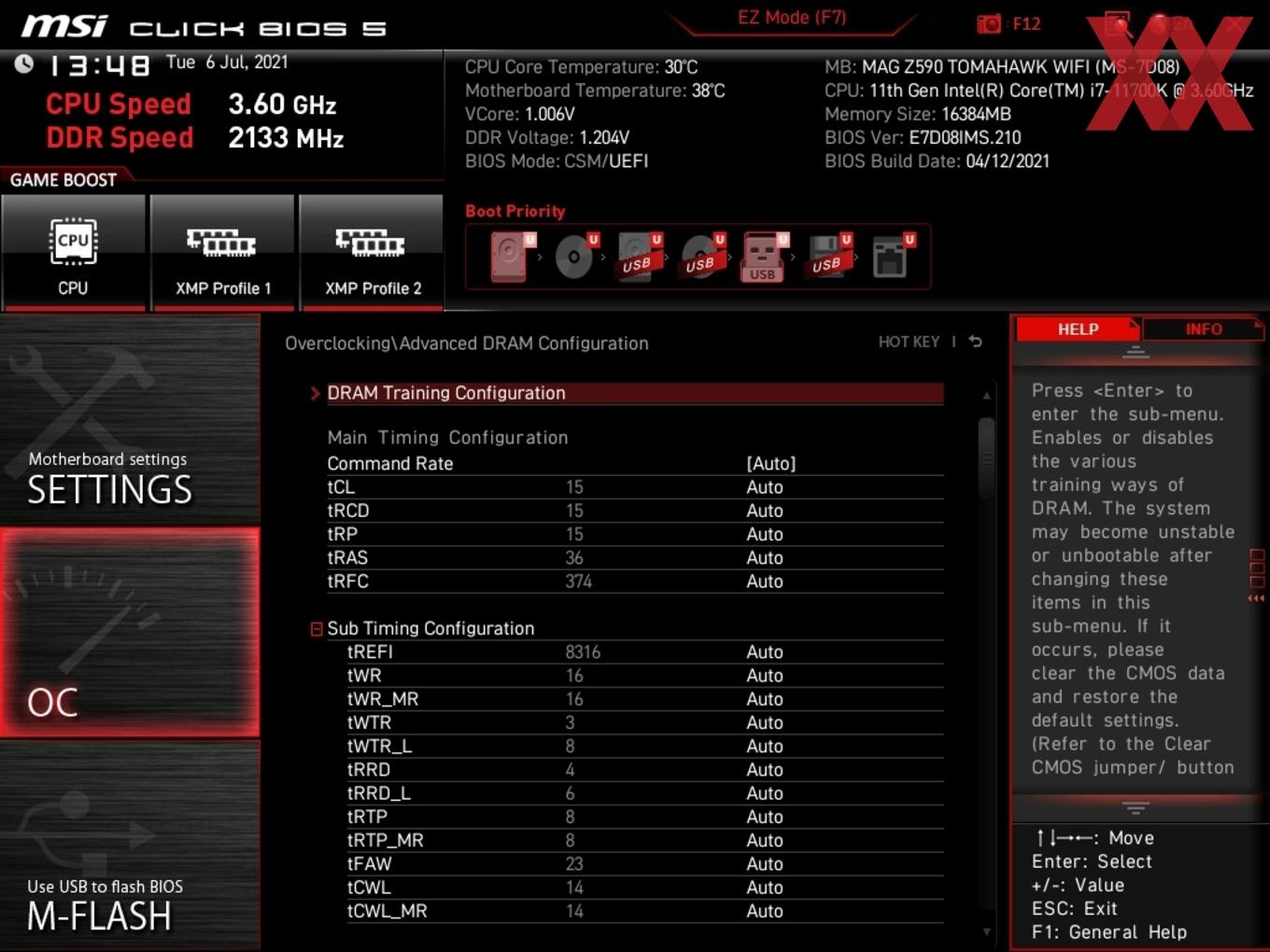Click the Main Timing Configuration heading
The width and height of the screenshot is (1270, 952).
click(447, 438)
